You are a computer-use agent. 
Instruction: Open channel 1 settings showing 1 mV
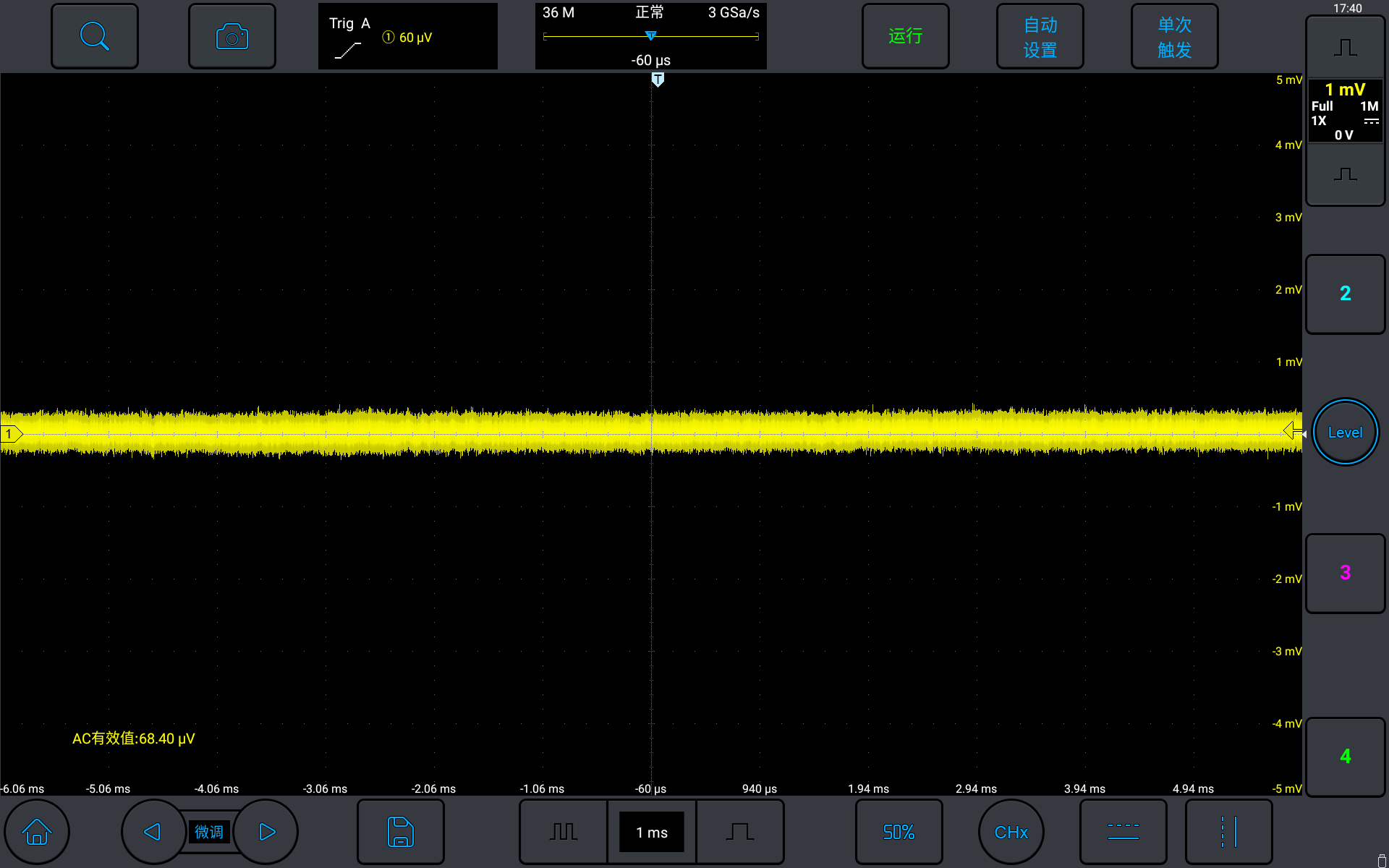[1345, 111]
